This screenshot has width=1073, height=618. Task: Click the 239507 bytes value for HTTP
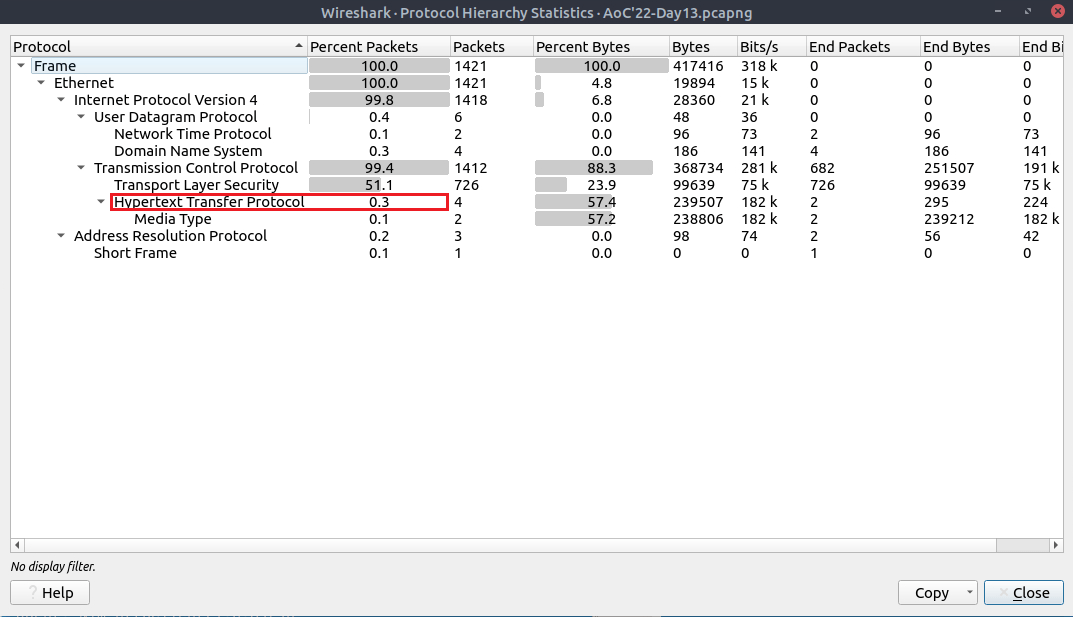click(698, 202)
